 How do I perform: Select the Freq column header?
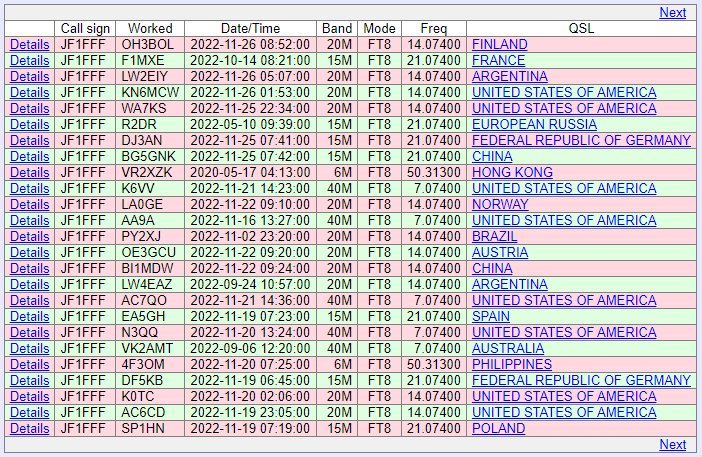[434, 29]
